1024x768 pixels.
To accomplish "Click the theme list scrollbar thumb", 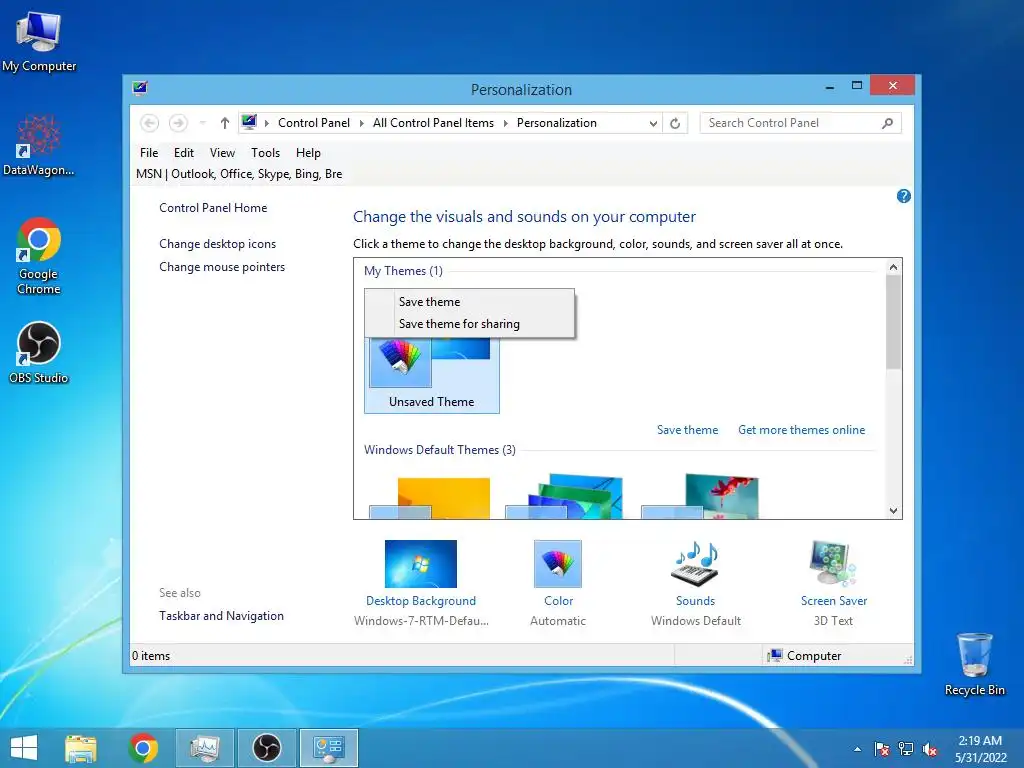I will click(x=893, y=322).
